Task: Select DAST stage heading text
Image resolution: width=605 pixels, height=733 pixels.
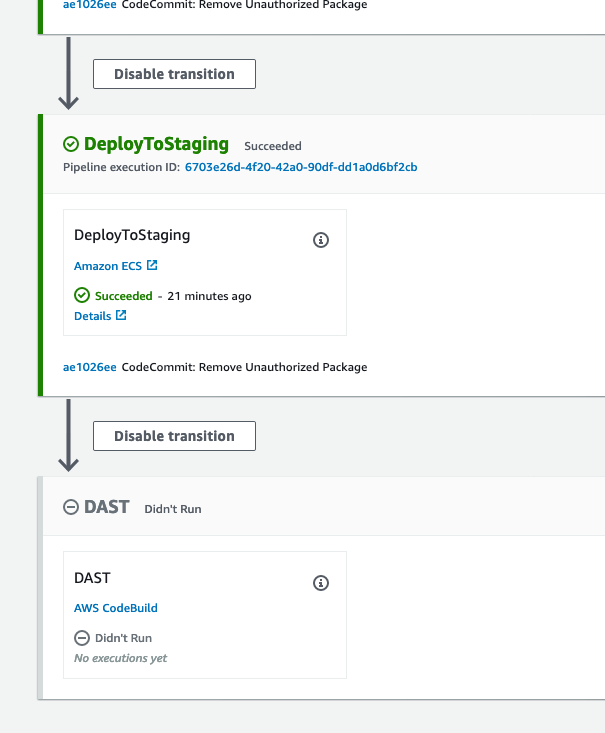Action: (107, 507)
